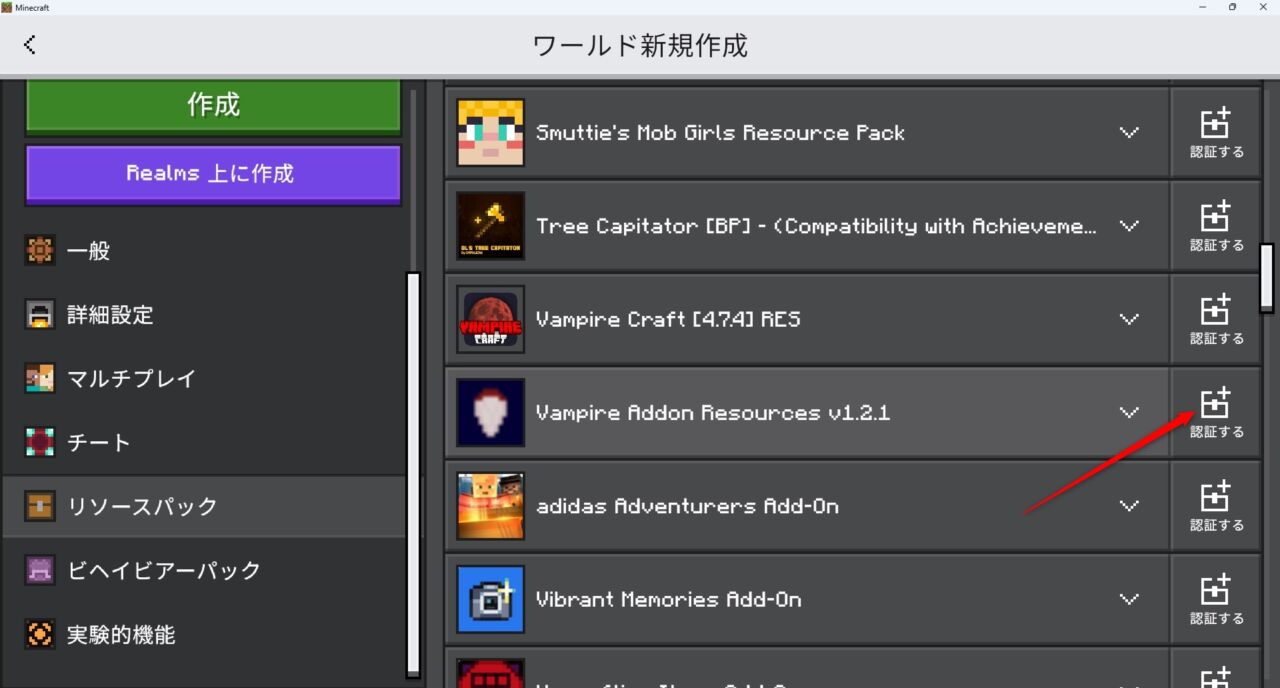Open the 詳細設定 tab

(x=205, y=315)
